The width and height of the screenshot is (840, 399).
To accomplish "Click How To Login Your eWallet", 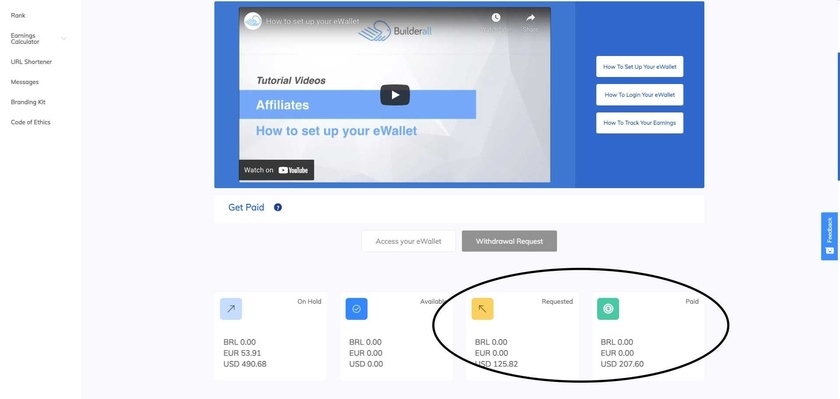I will point(640,95).
